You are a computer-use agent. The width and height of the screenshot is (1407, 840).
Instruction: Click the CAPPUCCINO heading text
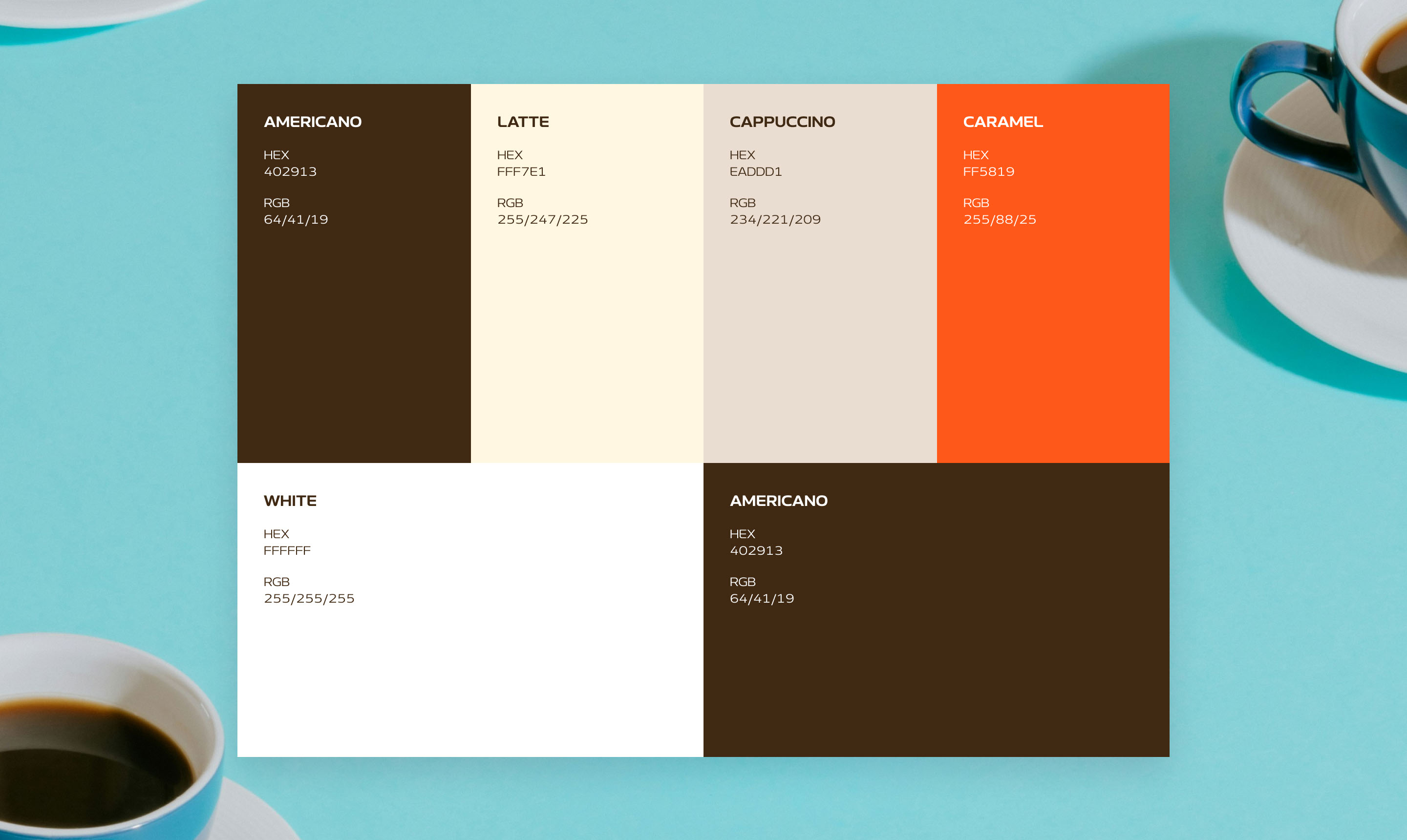point(782,122)
